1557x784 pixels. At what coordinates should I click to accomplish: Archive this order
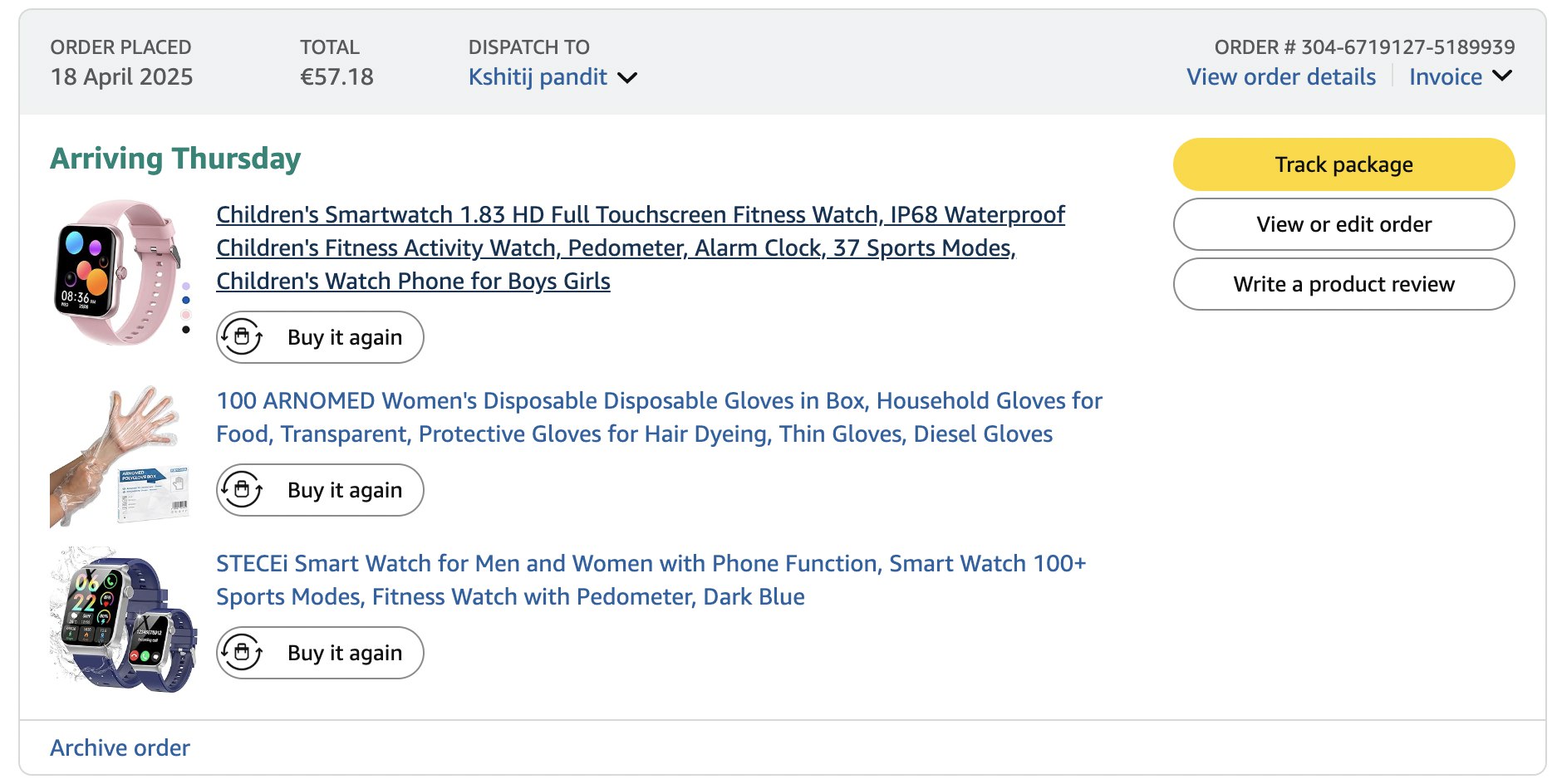click(x=120, y=747)
